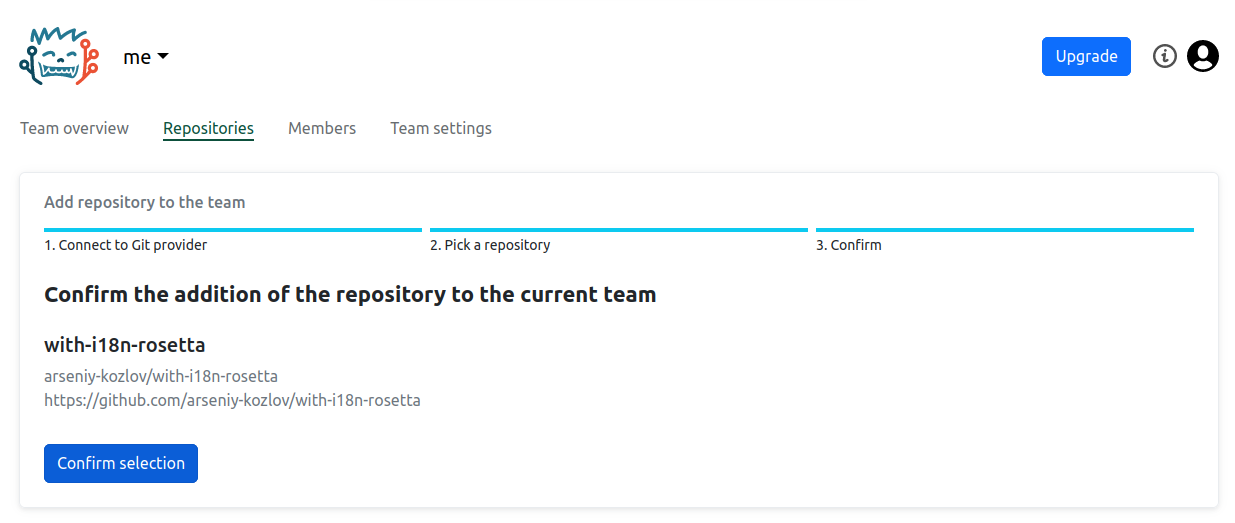Go back to Pick a repository step
This screenshot has height=523, width=1235.
(490, 245)
